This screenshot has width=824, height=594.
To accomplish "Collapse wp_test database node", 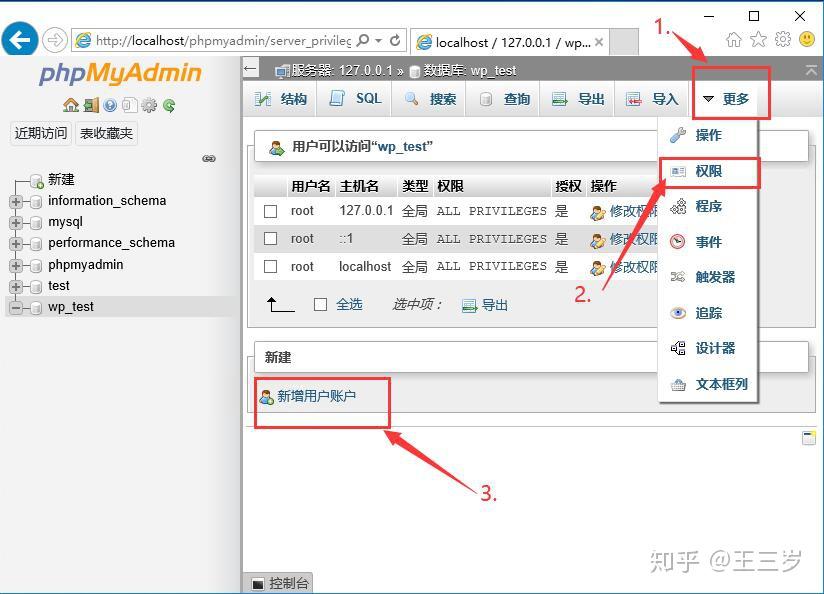I will click(15, 308).
